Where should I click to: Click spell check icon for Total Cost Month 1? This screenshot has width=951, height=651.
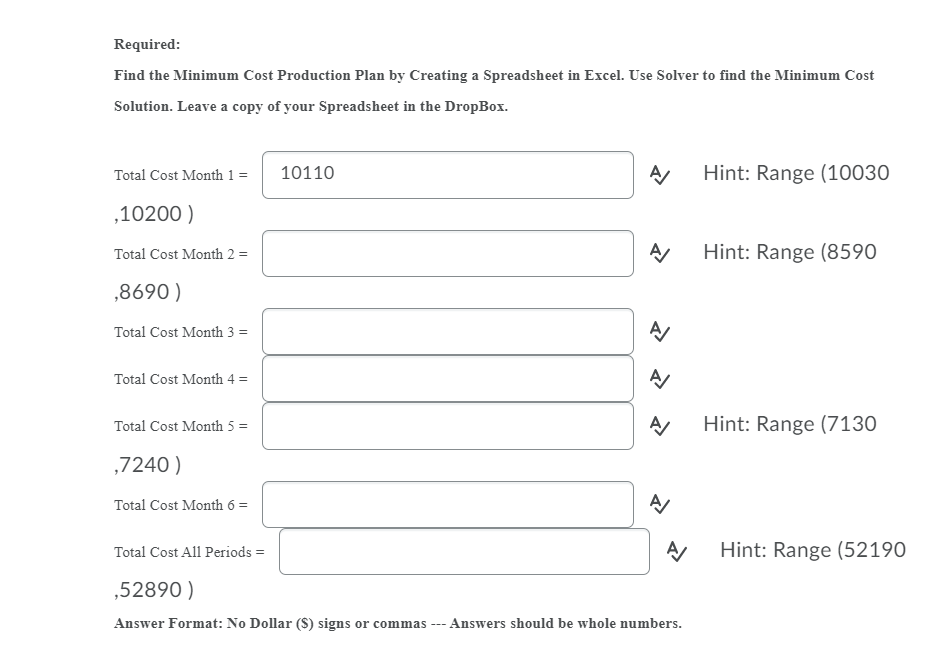658,173
